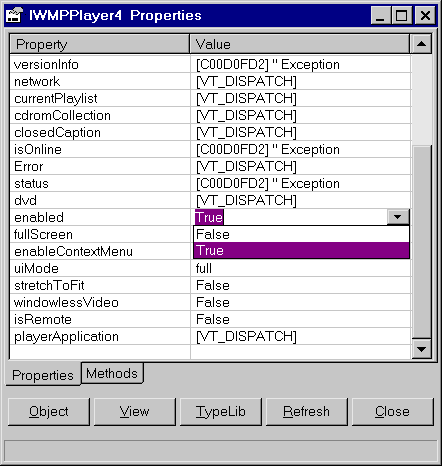
Task: Click the scrollbar up arrow
Action: coord(422,44)
